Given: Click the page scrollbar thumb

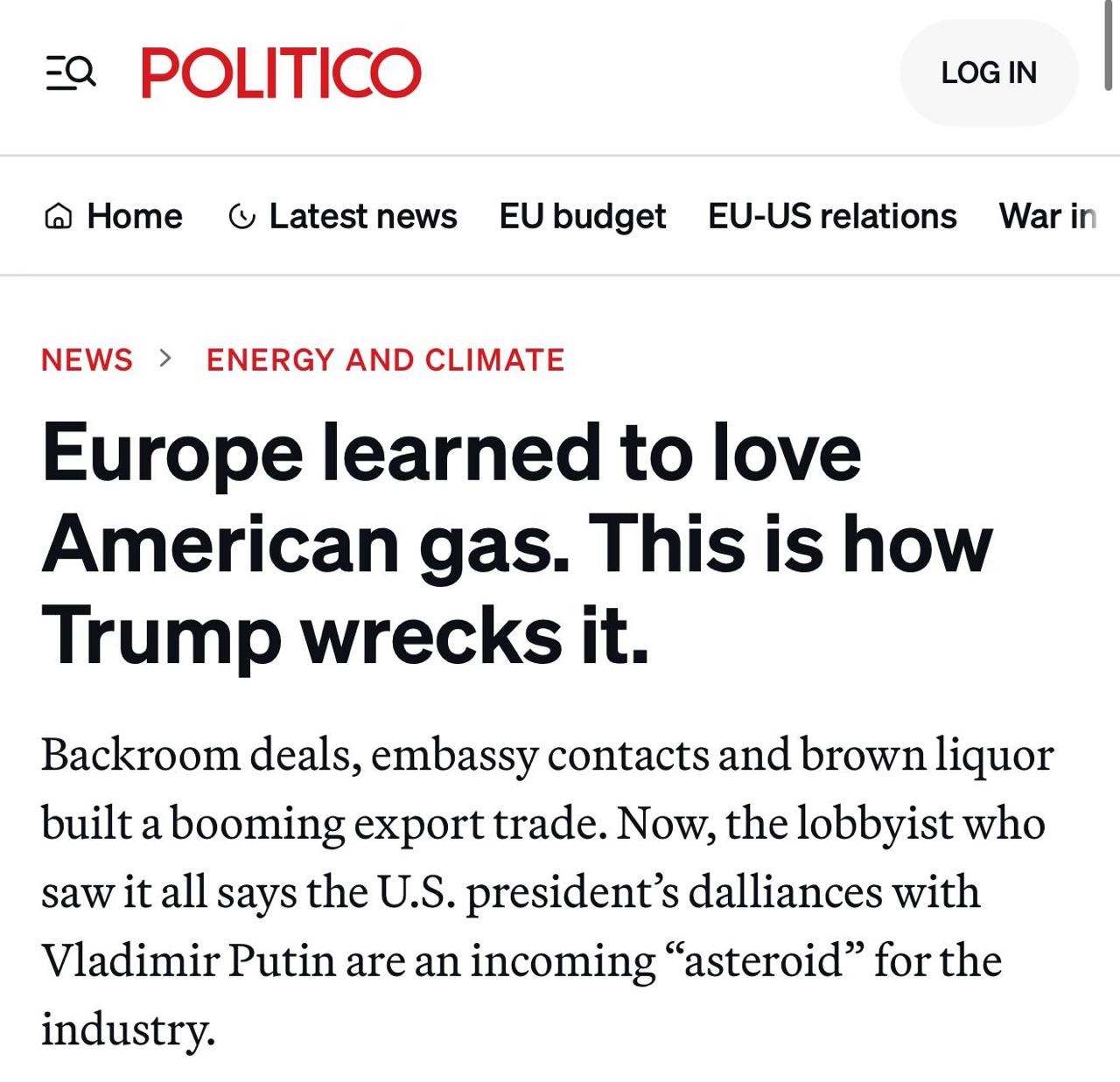Looking at the screenshot, I should click(x=1109, y=45).
